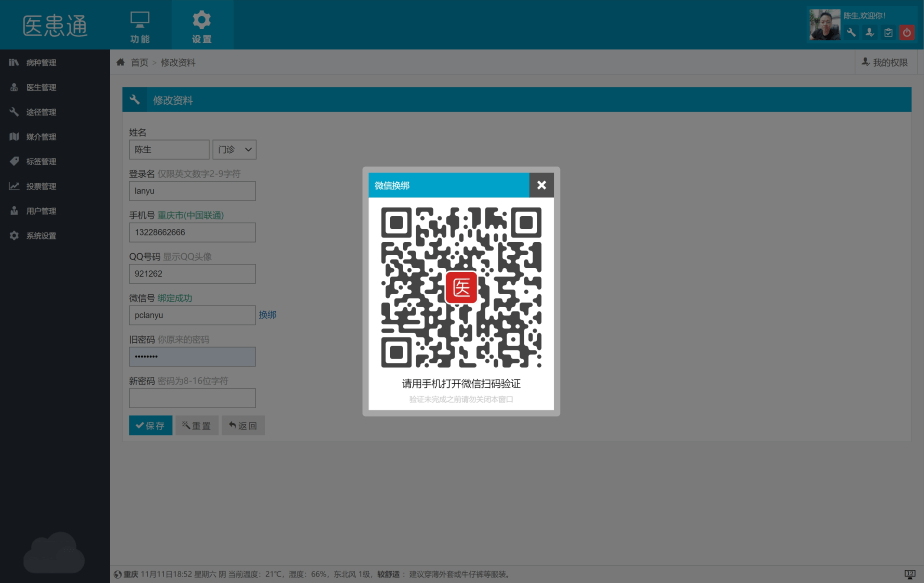Click the 重置 reset button
924x583 pixels.
(x=197, y=426)
